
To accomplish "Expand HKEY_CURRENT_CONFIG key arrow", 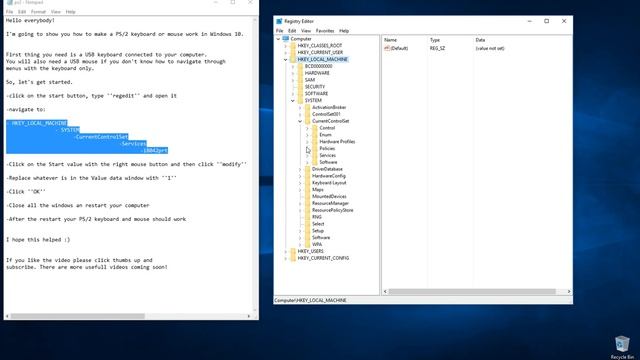I will (x=286, y=258).
